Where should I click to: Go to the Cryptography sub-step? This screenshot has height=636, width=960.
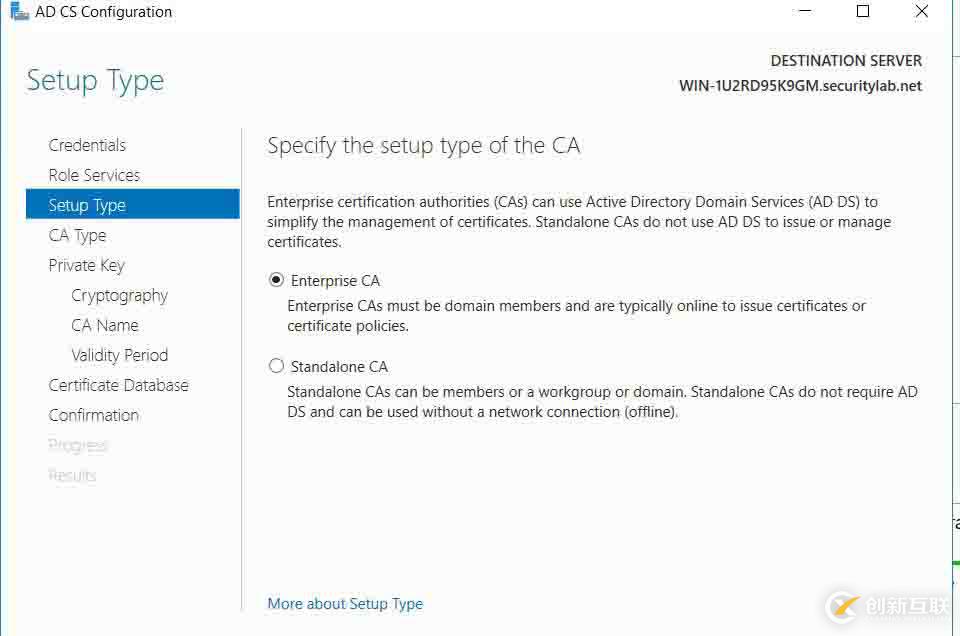[x=119, y=295]
